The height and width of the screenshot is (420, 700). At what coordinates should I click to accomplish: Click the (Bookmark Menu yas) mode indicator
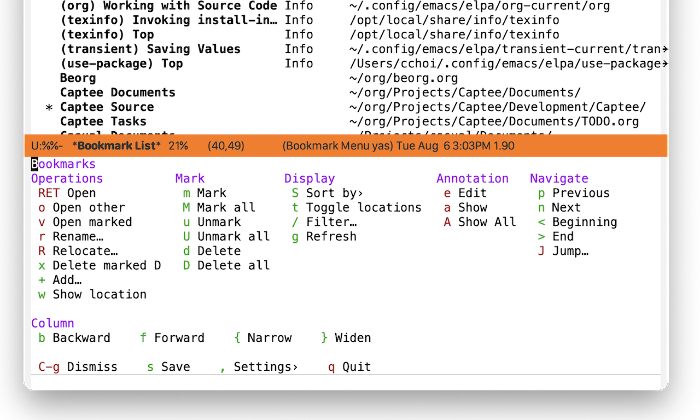[x=338, y=146]
